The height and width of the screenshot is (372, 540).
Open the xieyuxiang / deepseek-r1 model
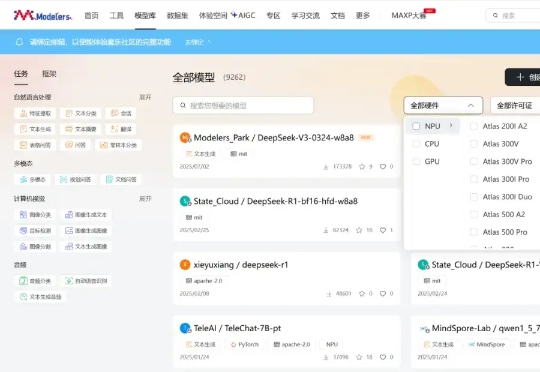[x=241, y=265]
